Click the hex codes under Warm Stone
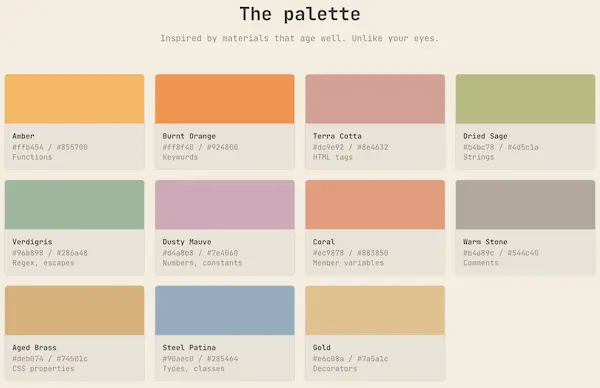 pos(501,253)
